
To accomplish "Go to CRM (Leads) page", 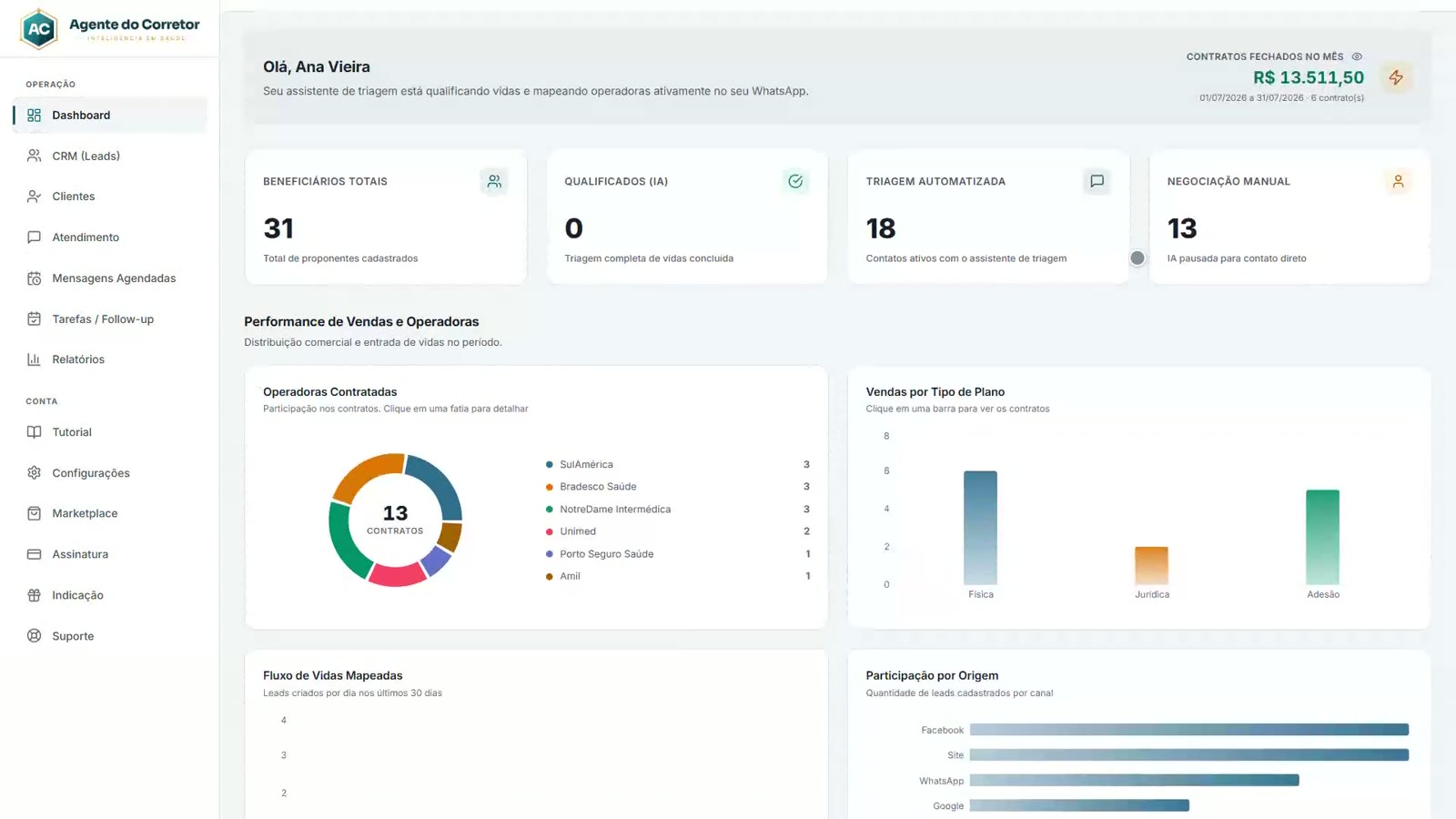I will click(x=109, y=156).
